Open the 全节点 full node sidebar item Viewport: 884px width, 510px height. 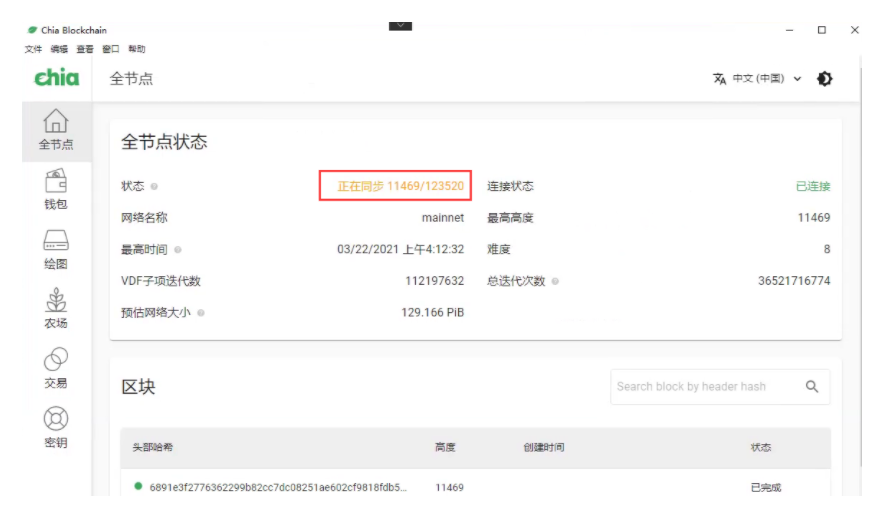click(56, 131)
